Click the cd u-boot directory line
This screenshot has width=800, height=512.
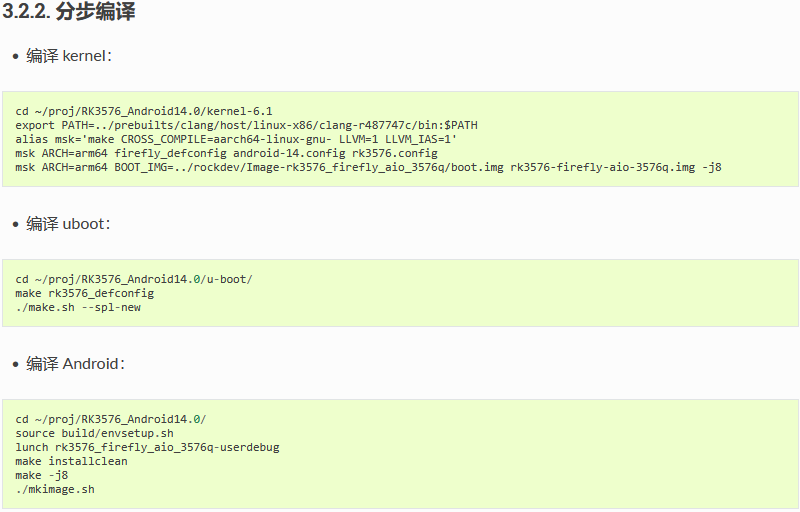point(134,279)
